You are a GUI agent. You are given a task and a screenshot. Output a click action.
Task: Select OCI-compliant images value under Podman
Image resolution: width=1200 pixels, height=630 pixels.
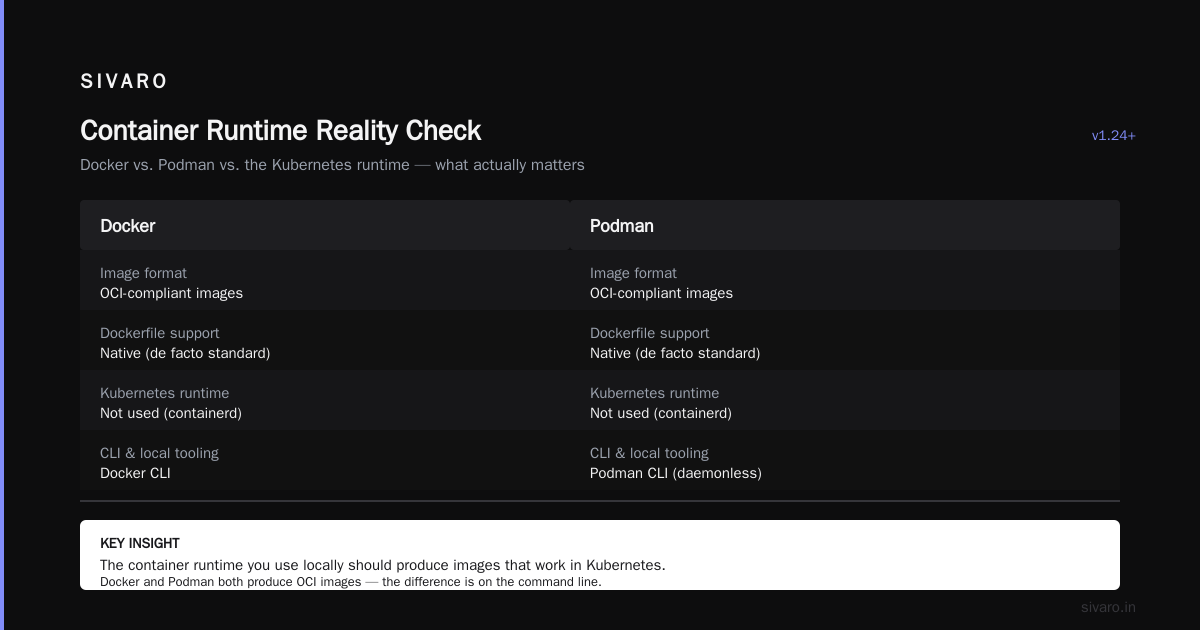(661, 293)
